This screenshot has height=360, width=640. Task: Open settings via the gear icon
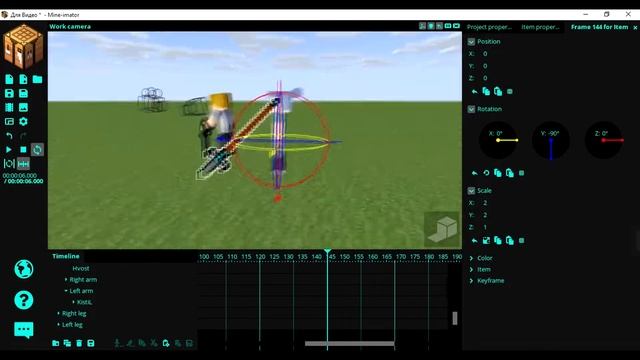23,122
